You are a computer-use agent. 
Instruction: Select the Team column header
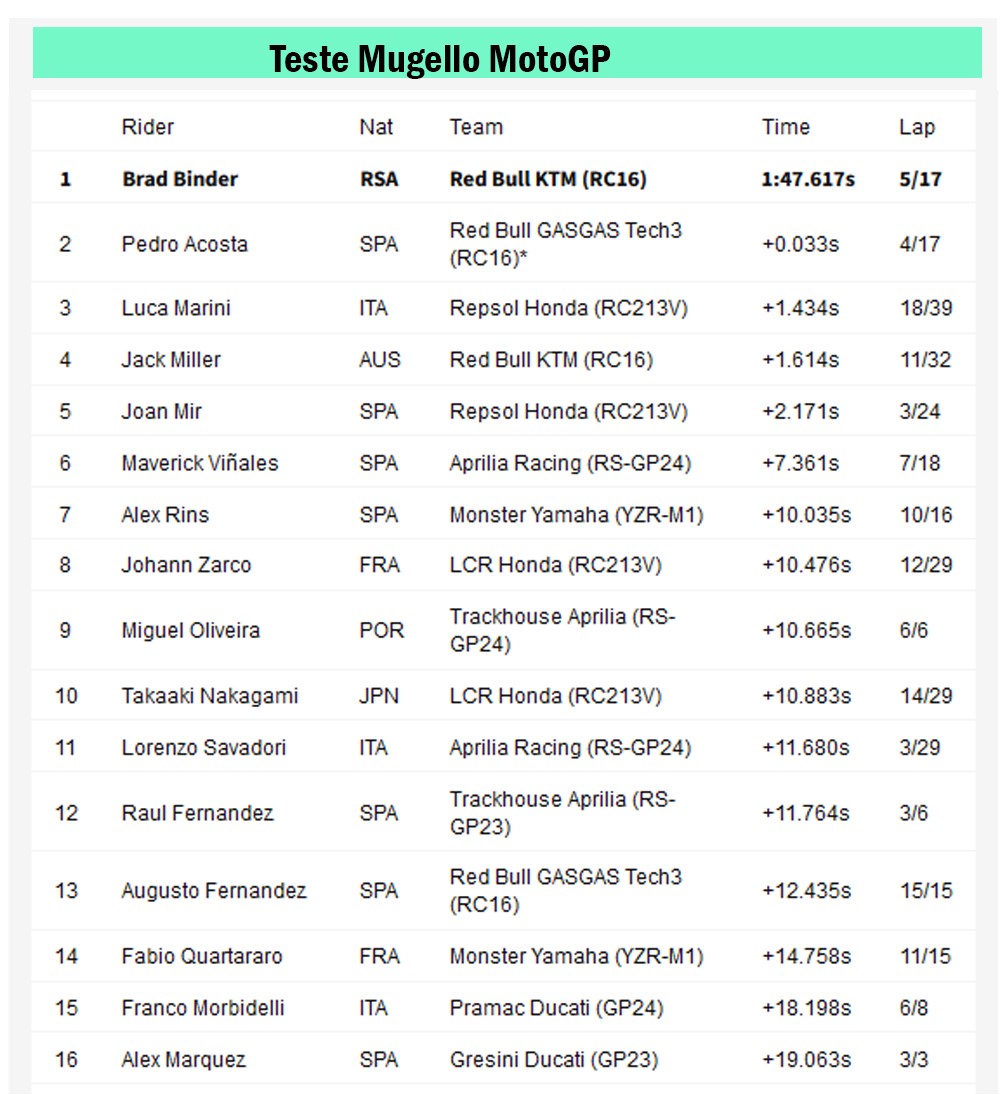pos(476,127)
